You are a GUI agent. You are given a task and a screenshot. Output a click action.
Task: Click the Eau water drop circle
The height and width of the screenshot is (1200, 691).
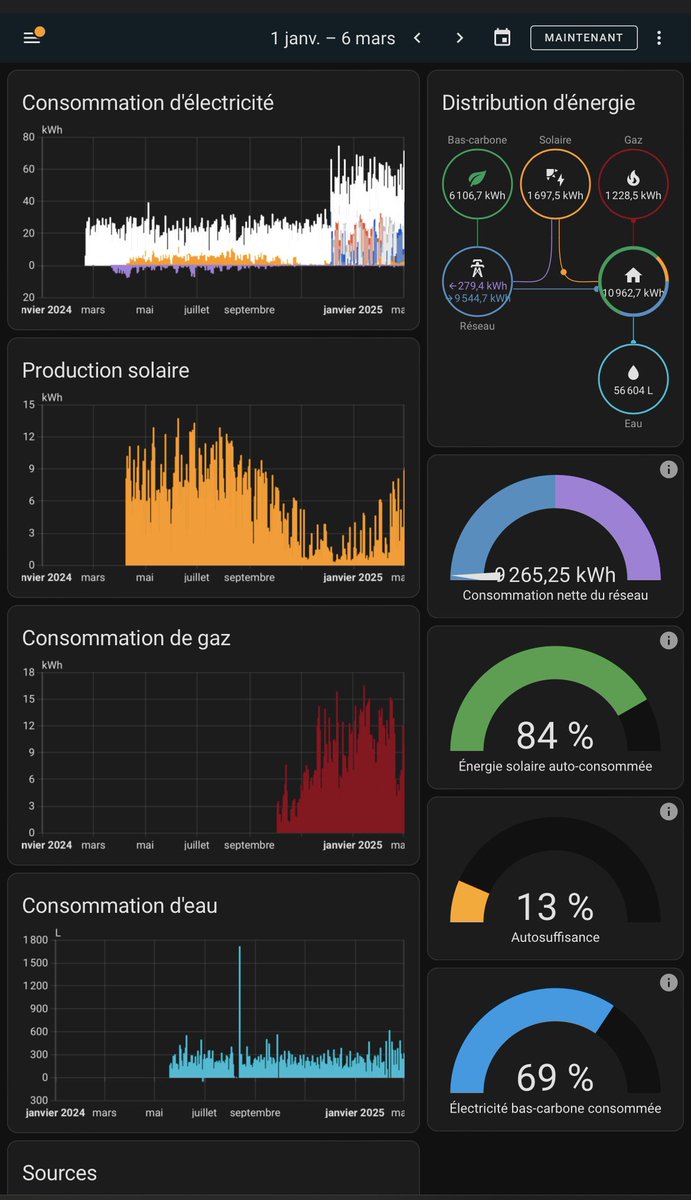click(x=633, y=379)
